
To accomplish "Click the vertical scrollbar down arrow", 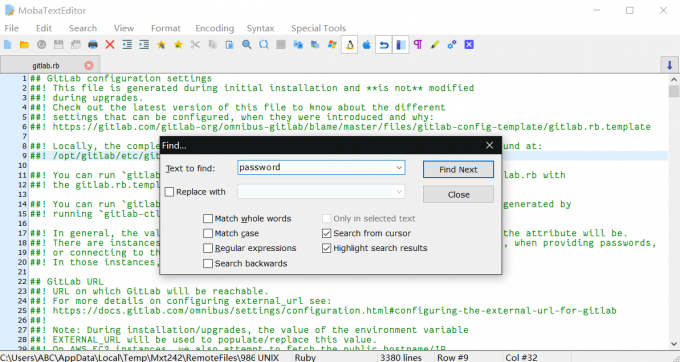I will pyautogui.click(x=673, y=343).
